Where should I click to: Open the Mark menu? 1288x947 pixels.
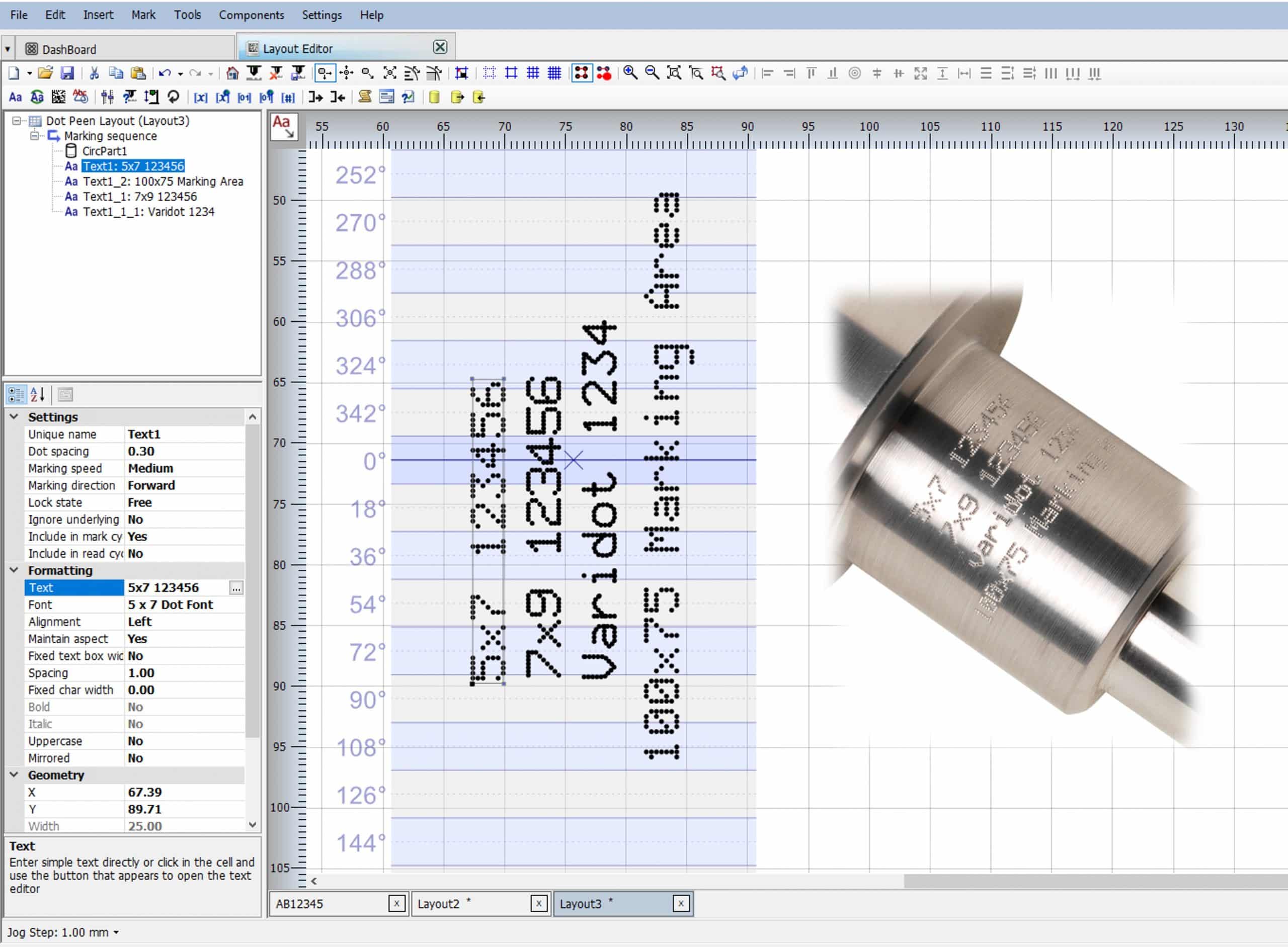tap(143, 15)
